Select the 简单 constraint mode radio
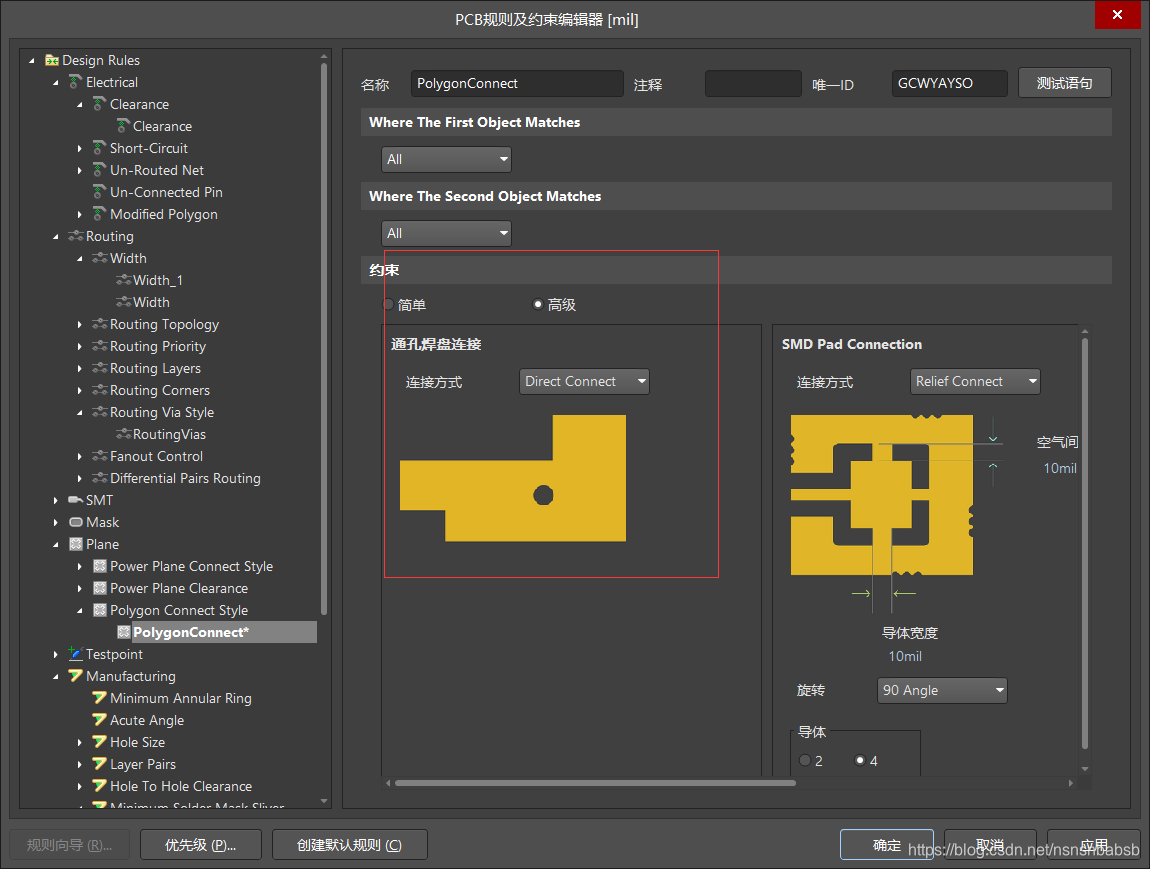This screenshot has width=1150, height=869. [x=389, y=304]
